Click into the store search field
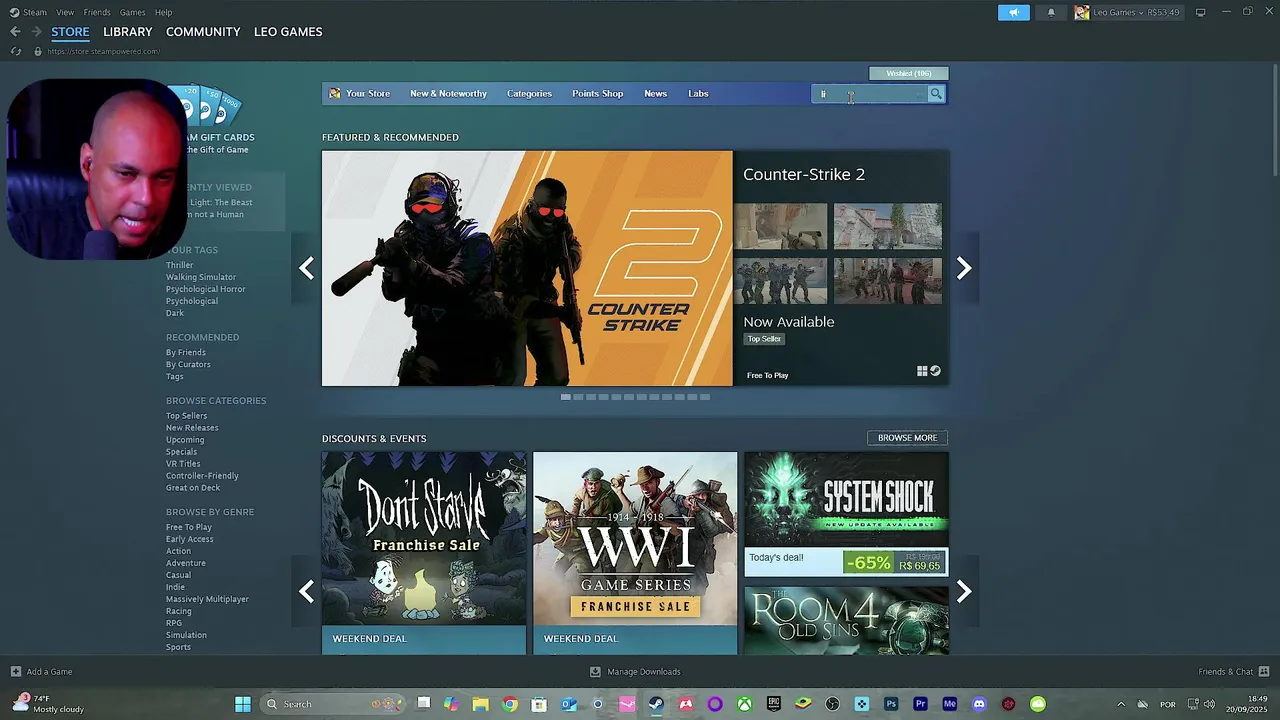Viewport: 1280px width, 720px height. pos(870,94)
